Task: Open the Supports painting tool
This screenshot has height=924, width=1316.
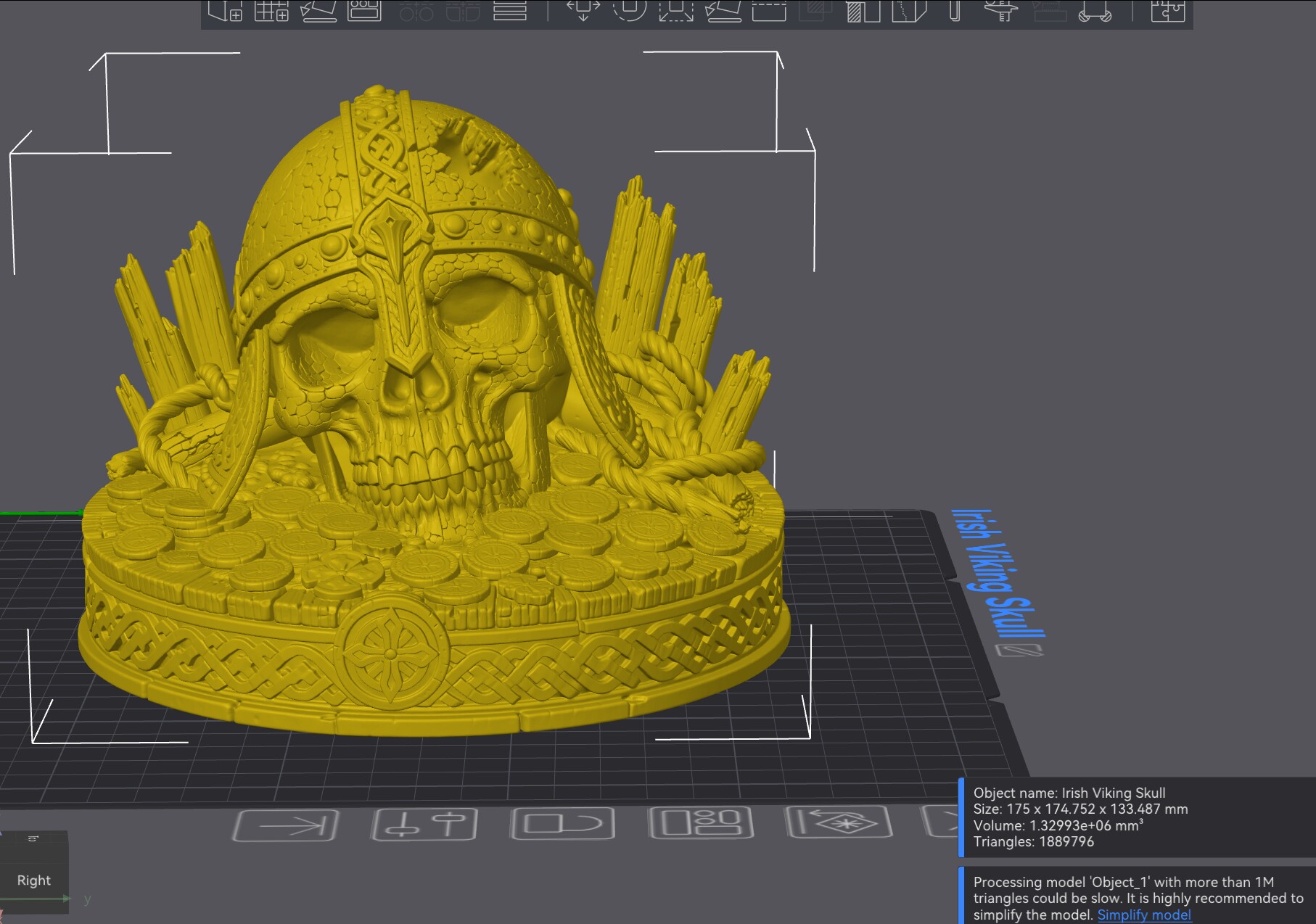Action: [863, 10]
